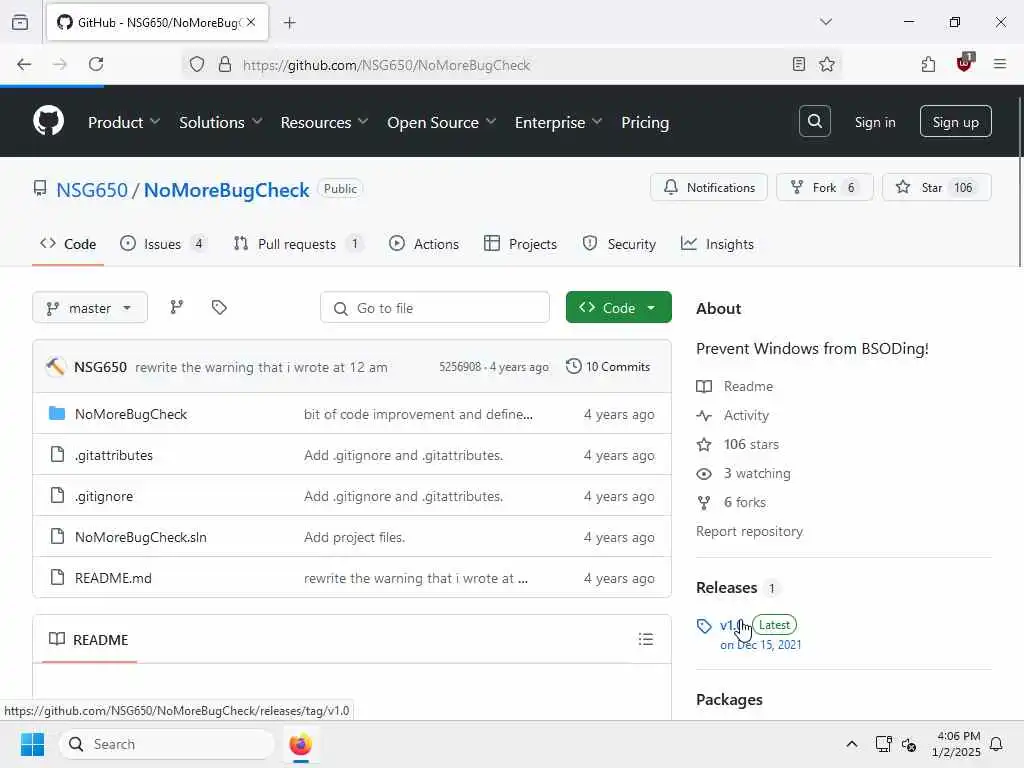Open Pricing page
Viewport: 1024px width, 768px height.
tap(645, 122)
